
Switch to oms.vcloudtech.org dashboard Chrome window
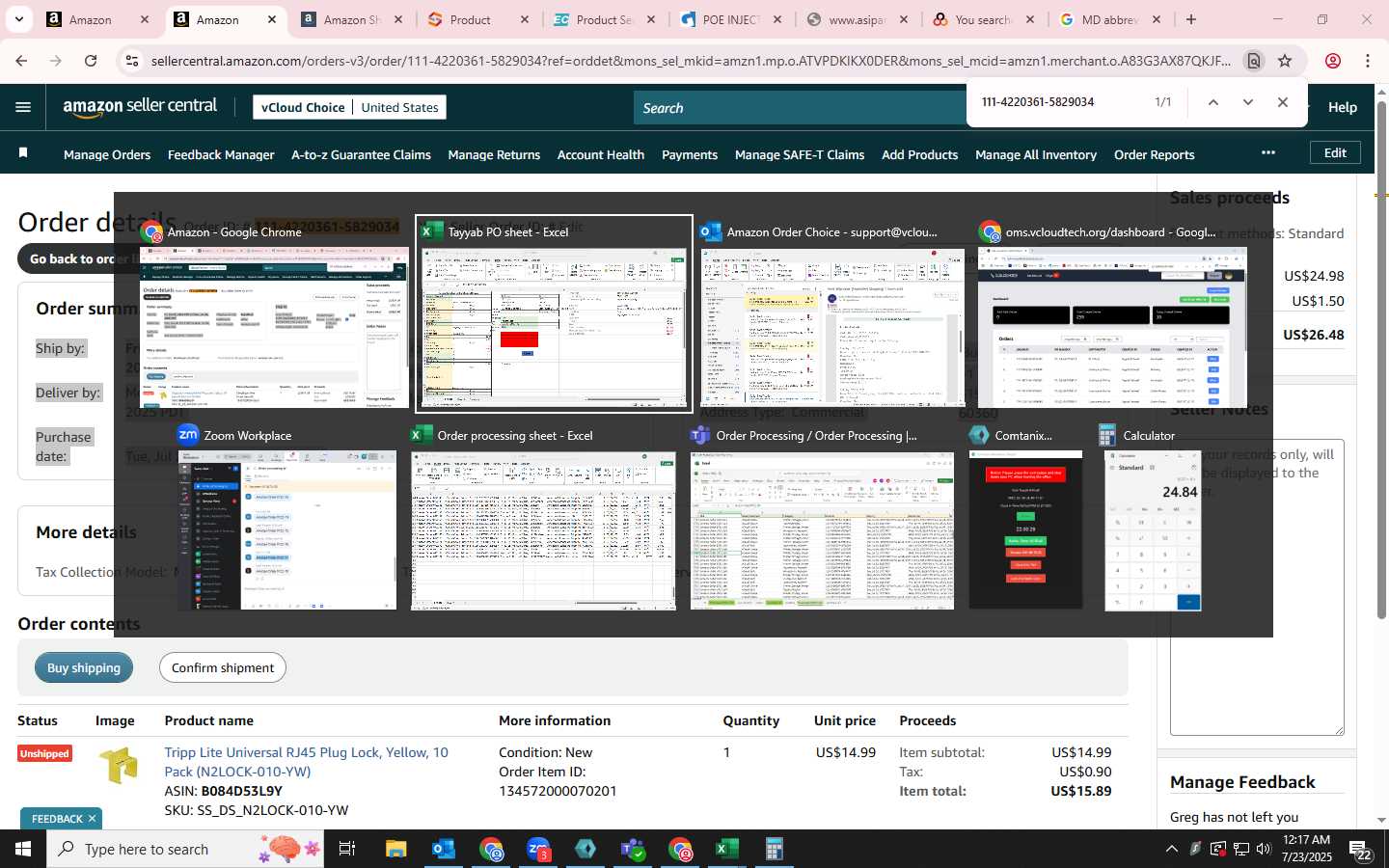[x=1112, y=314]
